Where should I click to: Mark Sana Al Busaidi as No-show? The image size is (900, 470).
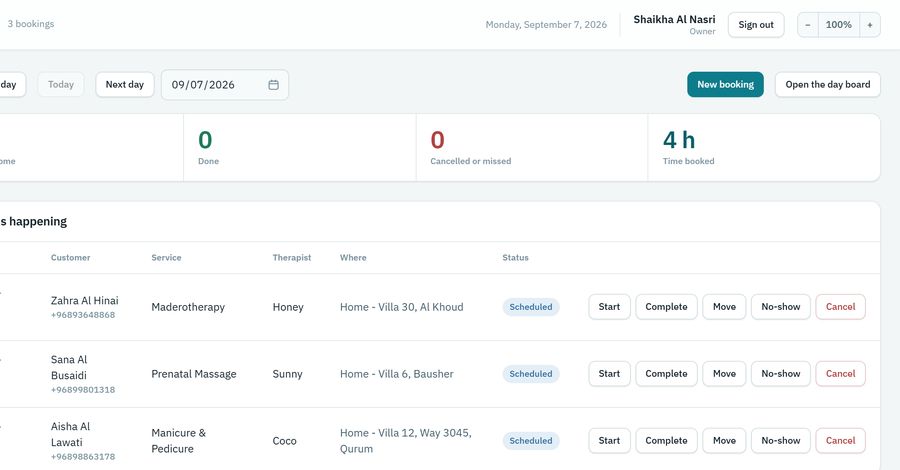point(781,374)
